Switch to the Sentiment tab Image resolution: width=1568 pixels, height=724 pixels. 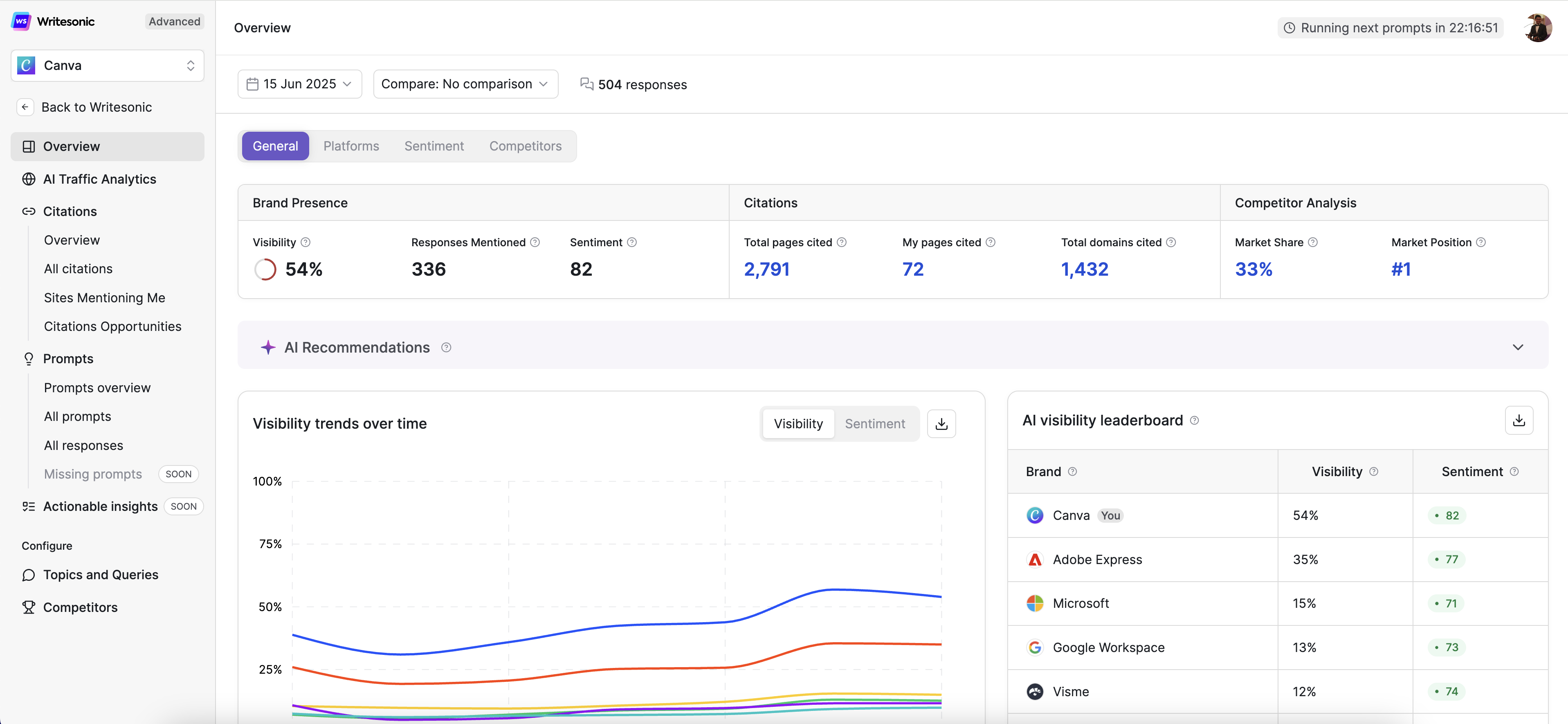434,146
